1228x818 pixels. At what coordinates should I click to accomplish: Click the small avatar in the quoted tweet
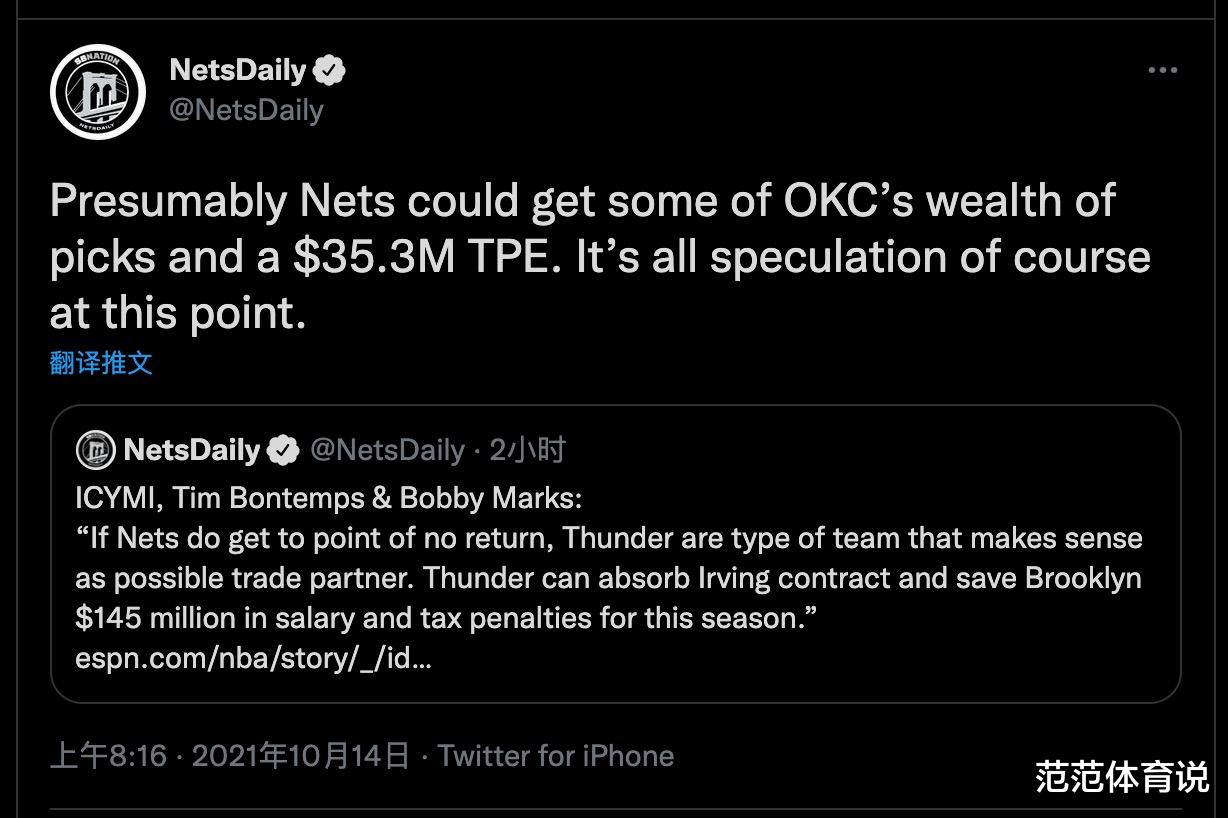(x=95, y=451)
